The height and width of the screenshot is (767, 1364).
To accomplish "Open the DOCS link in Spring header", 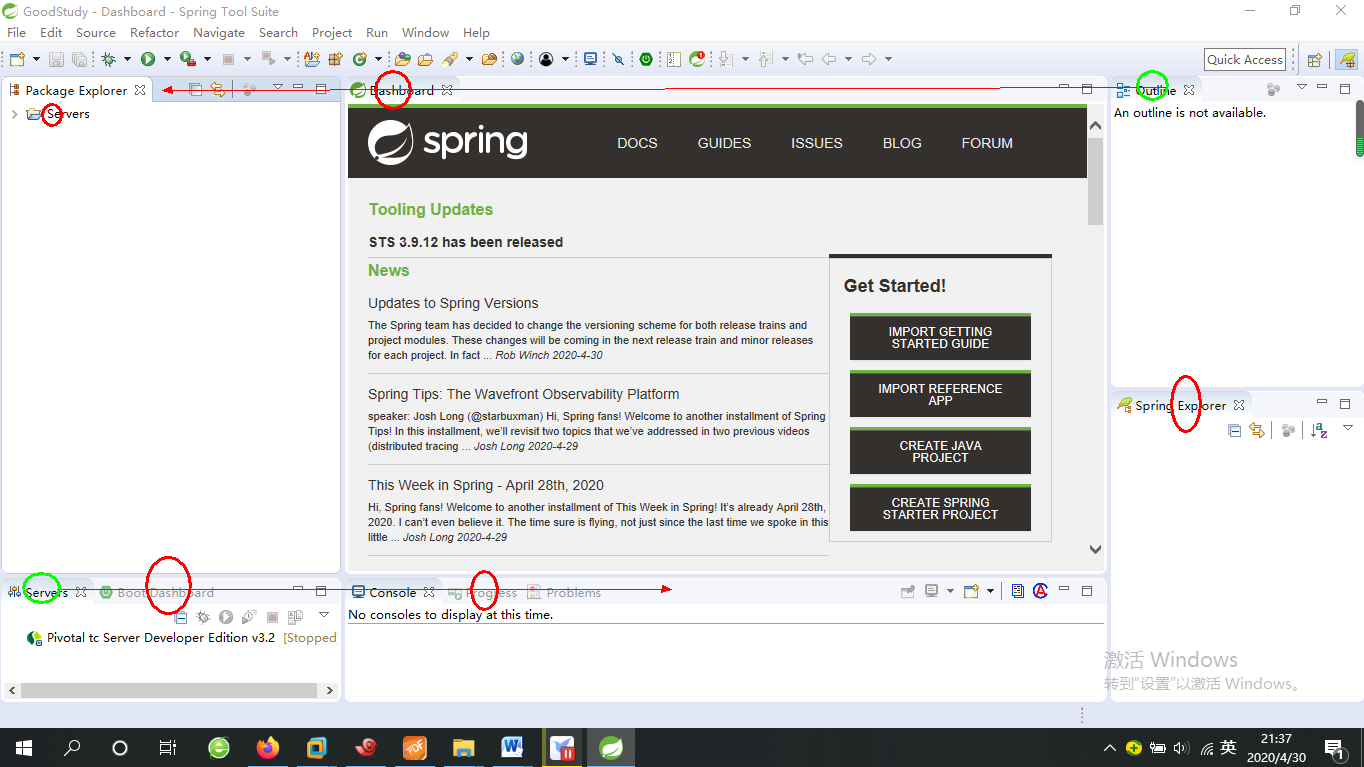I will (637, 143).
